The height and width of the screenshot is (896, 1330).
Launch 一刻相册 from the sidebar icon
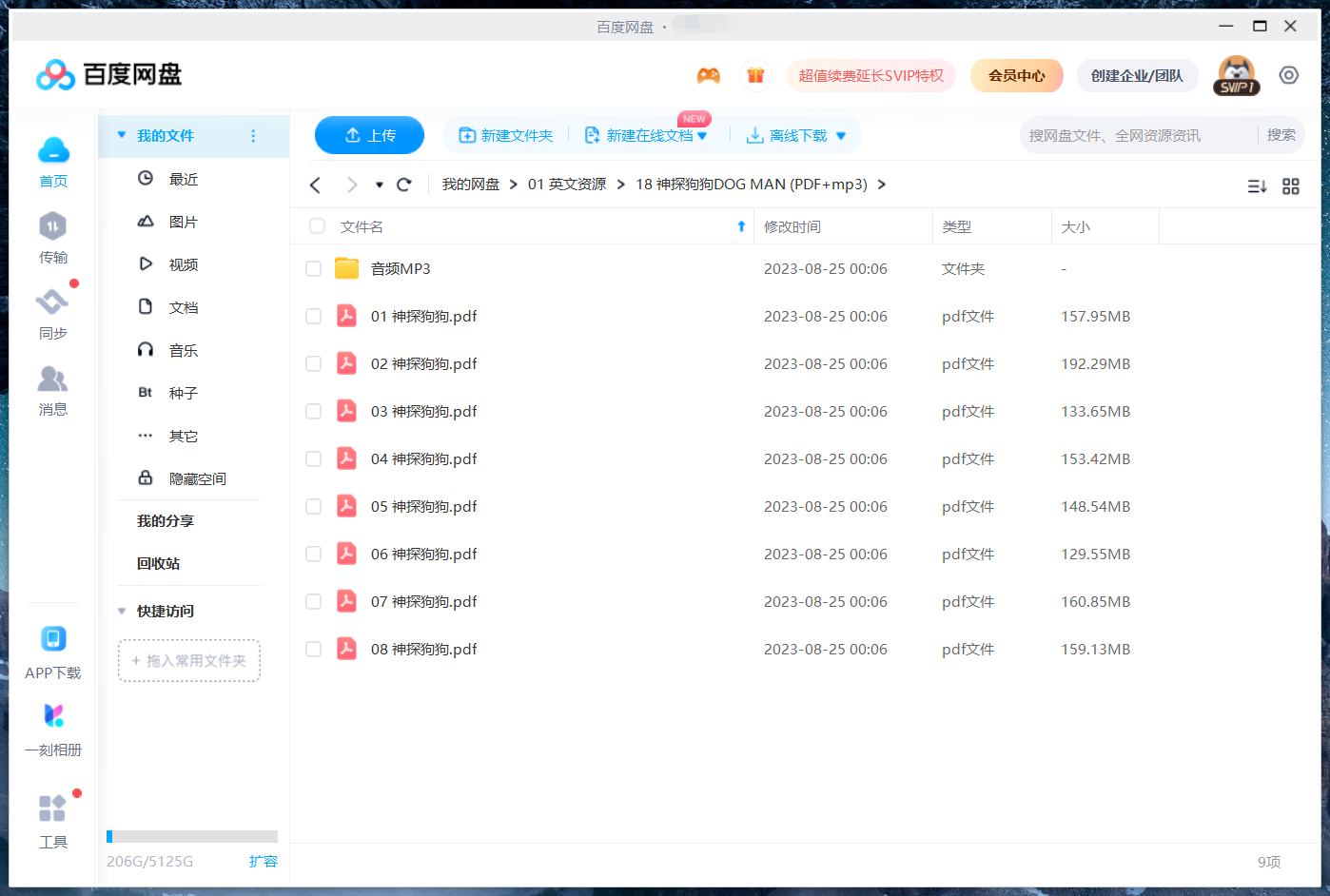(x=53, y=715)
